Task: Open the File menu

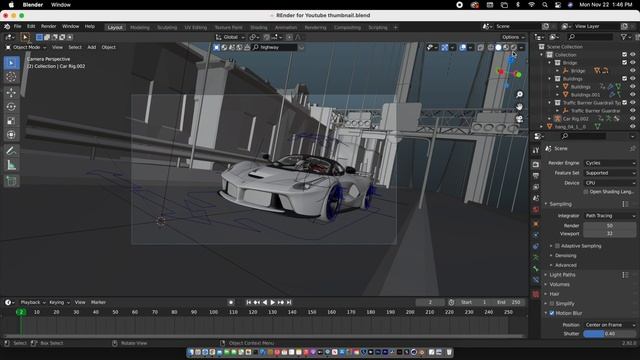Action: [x=18, y=27]
